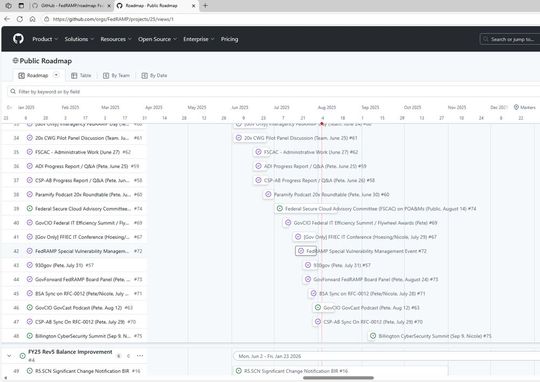Collapse the FY25 Rev5 Balance Improvement group
Image resolution: width=540 pixels, height=382 pixels.
click(x=9, y=356)
